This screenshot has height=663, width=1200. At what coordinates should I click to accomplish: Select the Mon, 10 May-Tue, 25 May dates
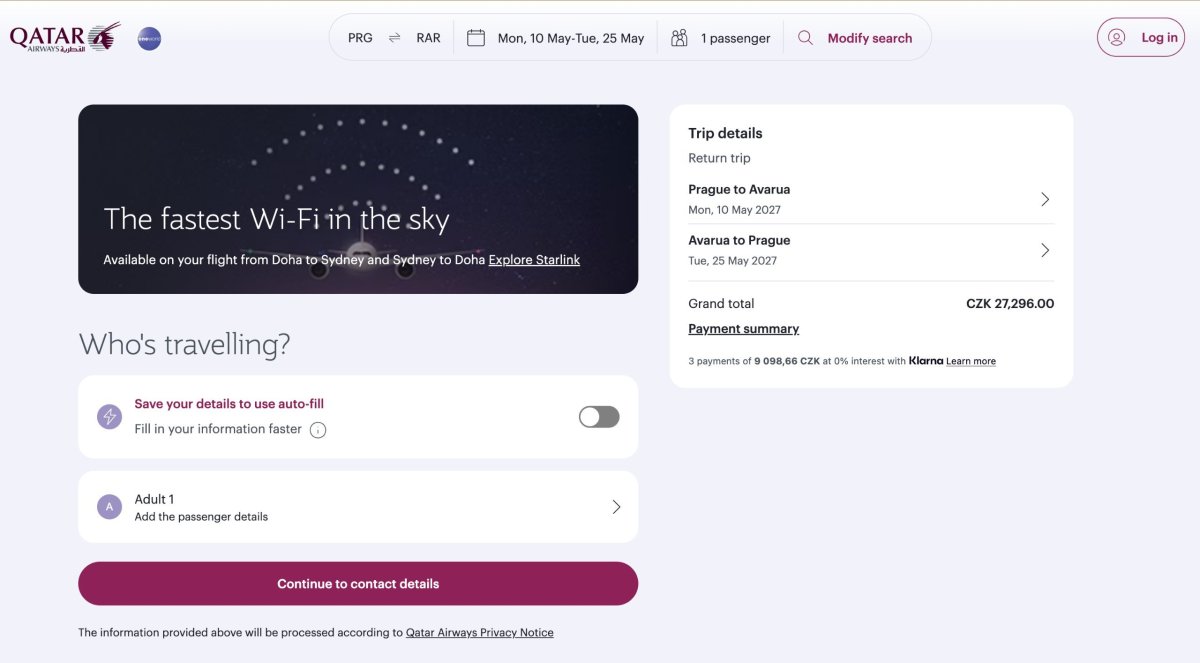pyautogui.click(x=571, y=38)
